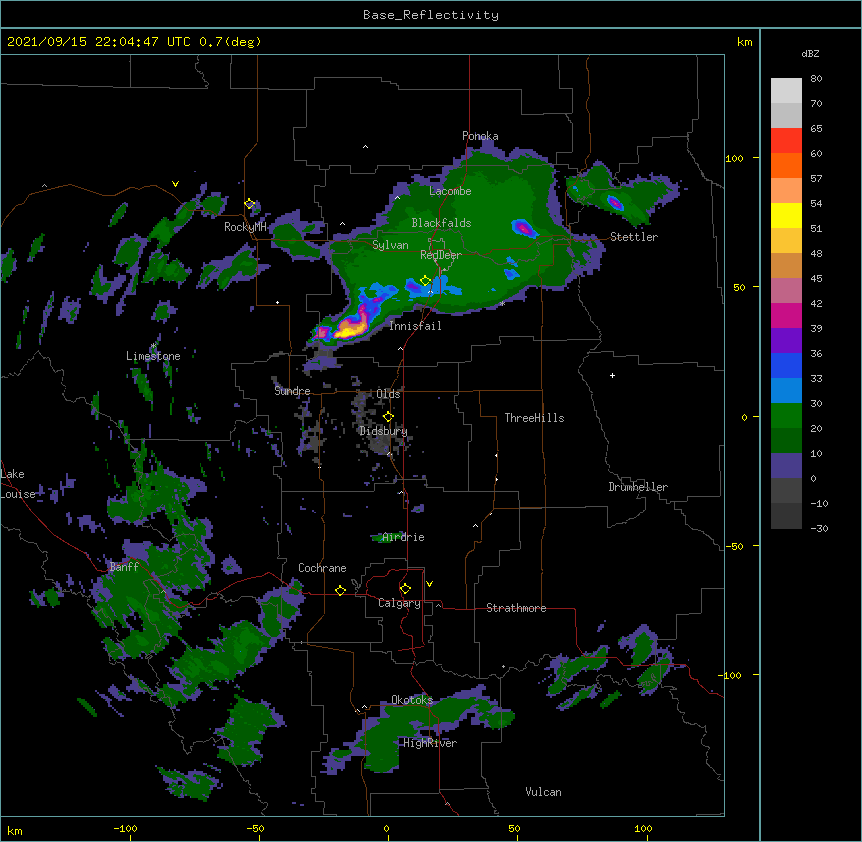Click the ThreeHills label

pos(534,418)
